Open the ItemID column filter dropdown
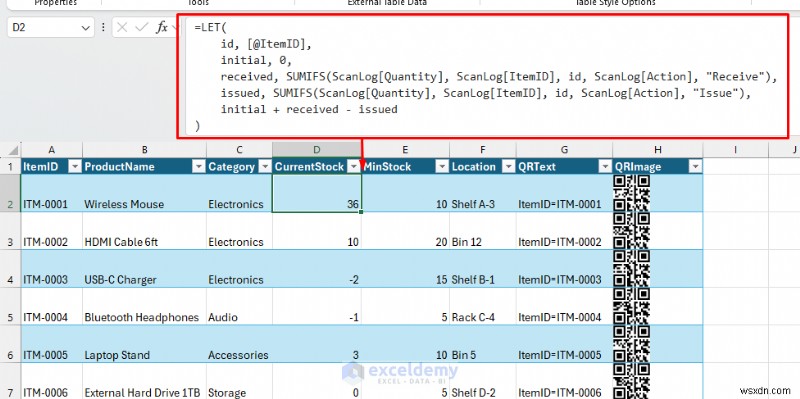 coord(75,167)
